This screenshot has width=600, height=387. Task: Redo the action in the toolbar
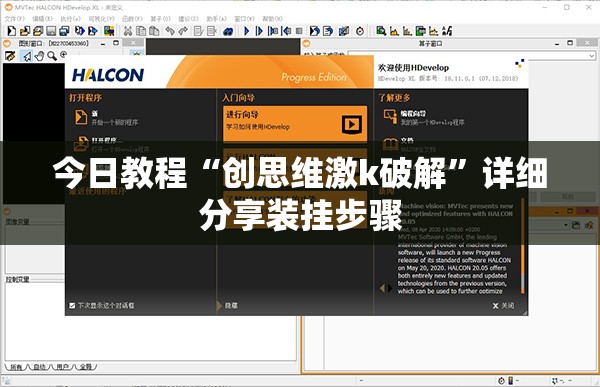pos(183,31)
